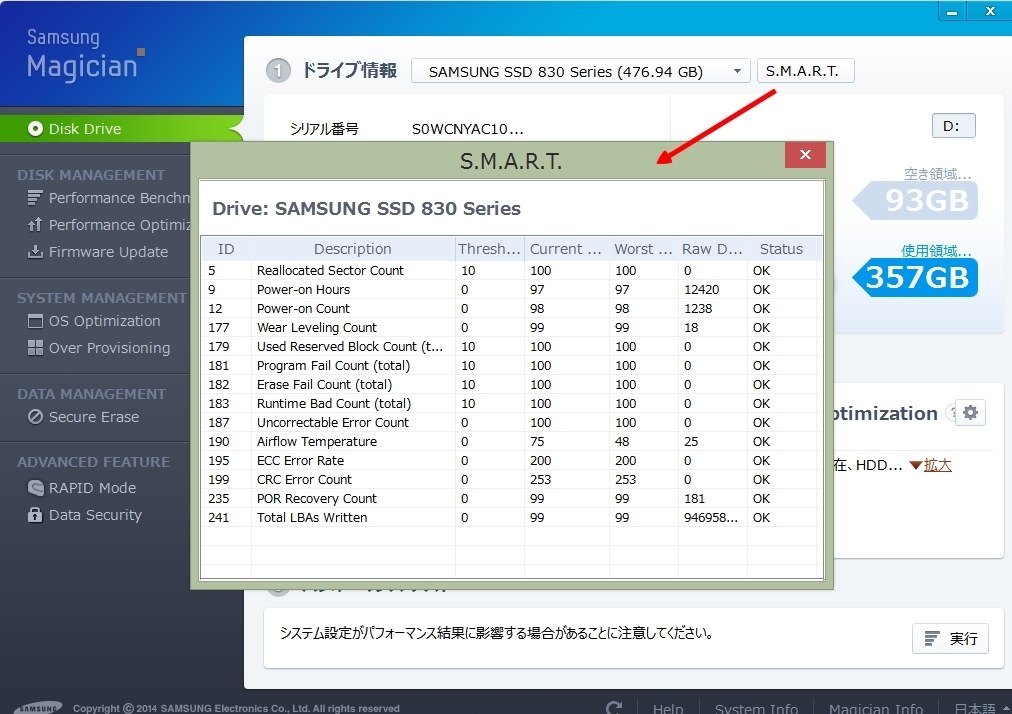This screenshot has height=714, width=1012.
Task: Open System Info in footer
Action: pos(756,708)
